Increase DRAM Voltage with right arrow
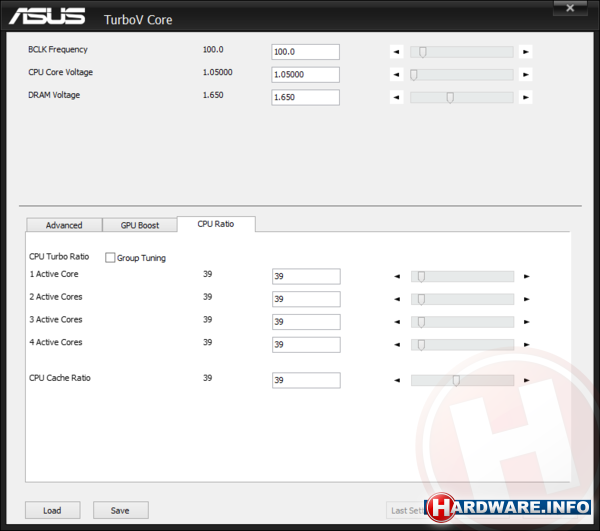 [x=526, y=97]
